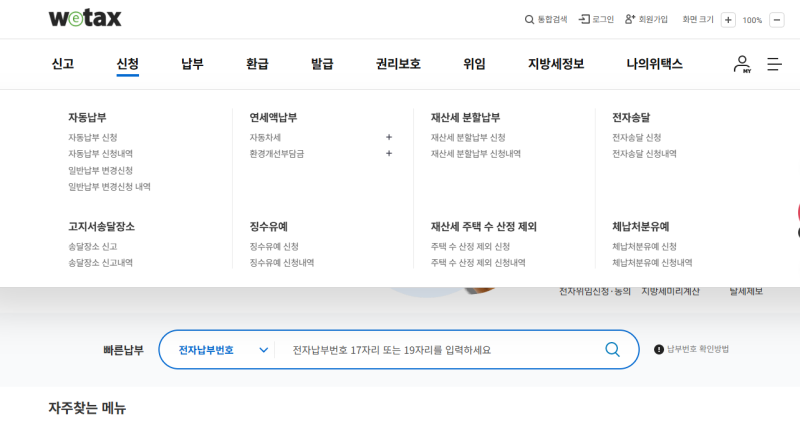Image resolution: width=800 pixels, height=423 pixels.
Task: Open the 위임 menu
Action: point(474,64)
